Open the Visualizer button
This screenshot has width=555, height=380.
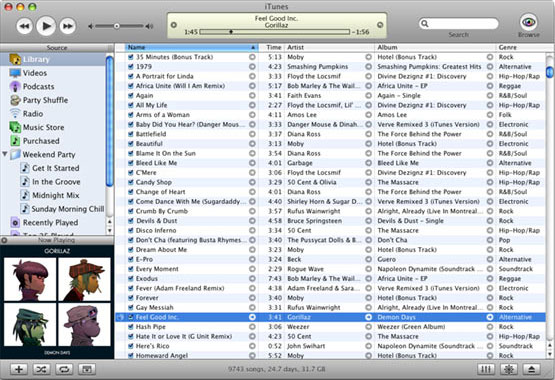click(x=509, y=369)
